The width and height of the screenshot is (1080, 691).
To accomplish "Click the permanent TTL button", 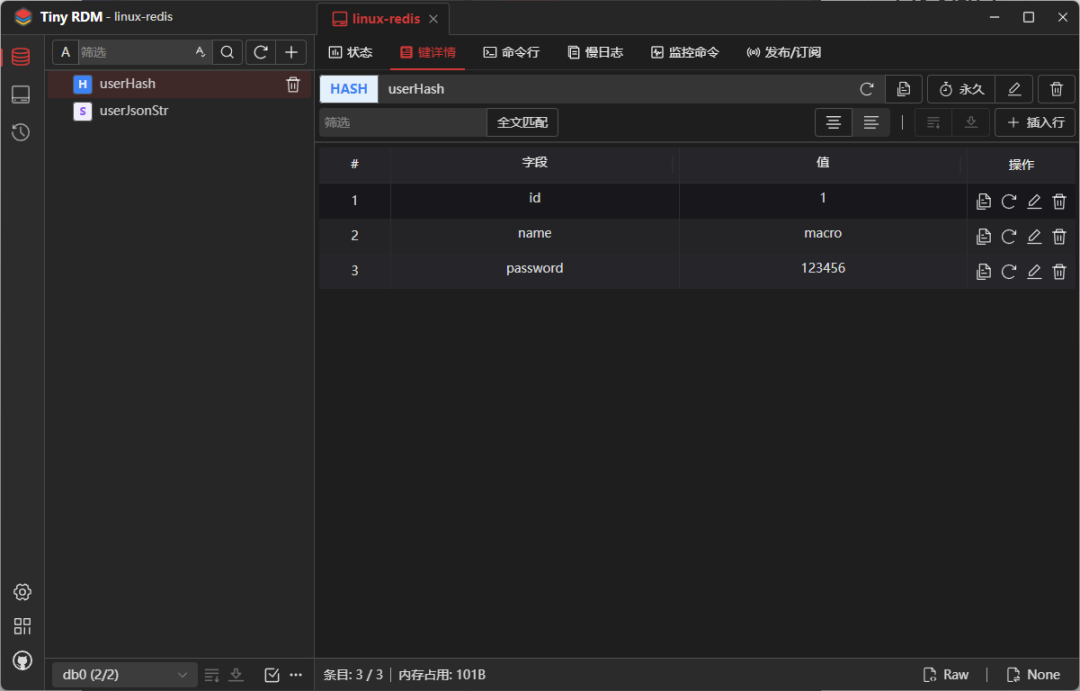I will pyautogui.click(x=960, y=89).
